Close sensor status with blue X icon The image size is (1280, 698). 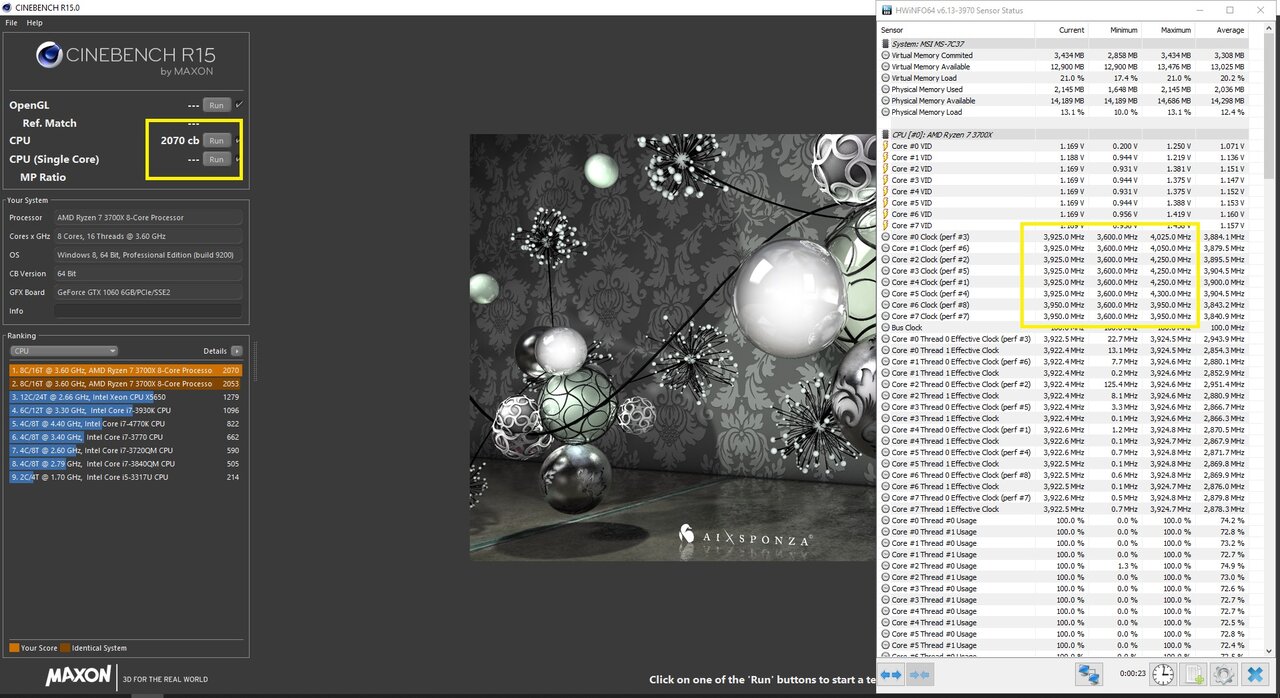point(1256,675)
